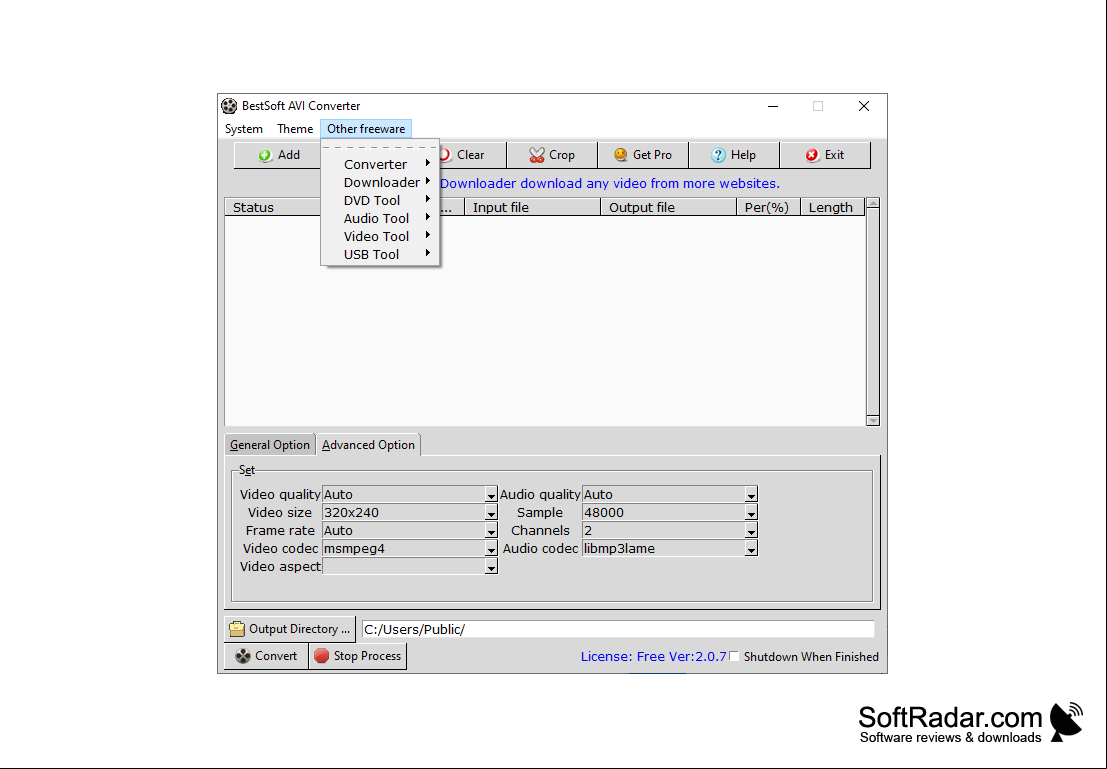Open the Theme menu

pos(295,129)
